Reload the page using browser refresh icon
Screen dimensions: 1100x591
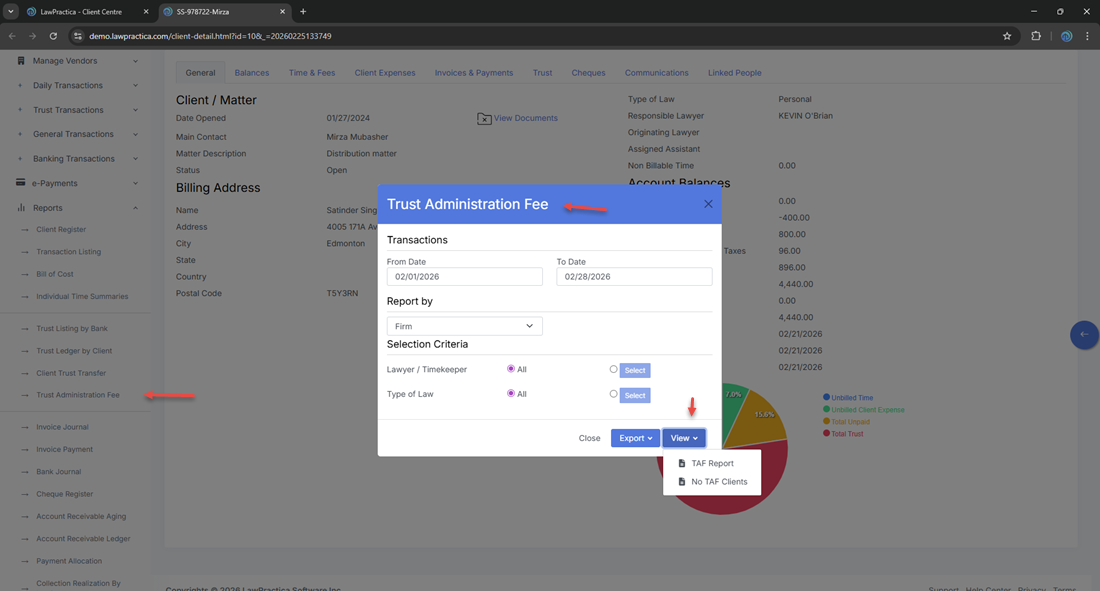[x=53, y=36]
